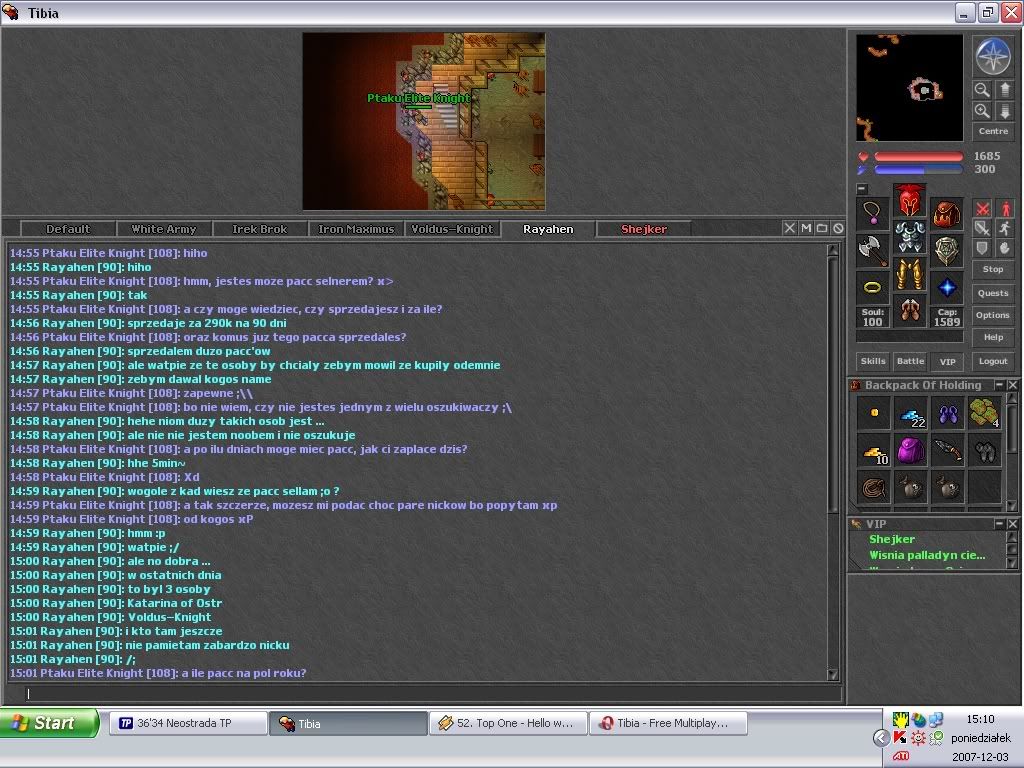1024x768 pixels.
Task: Select the purple boots in the backpack
Action: click(948, 413)
